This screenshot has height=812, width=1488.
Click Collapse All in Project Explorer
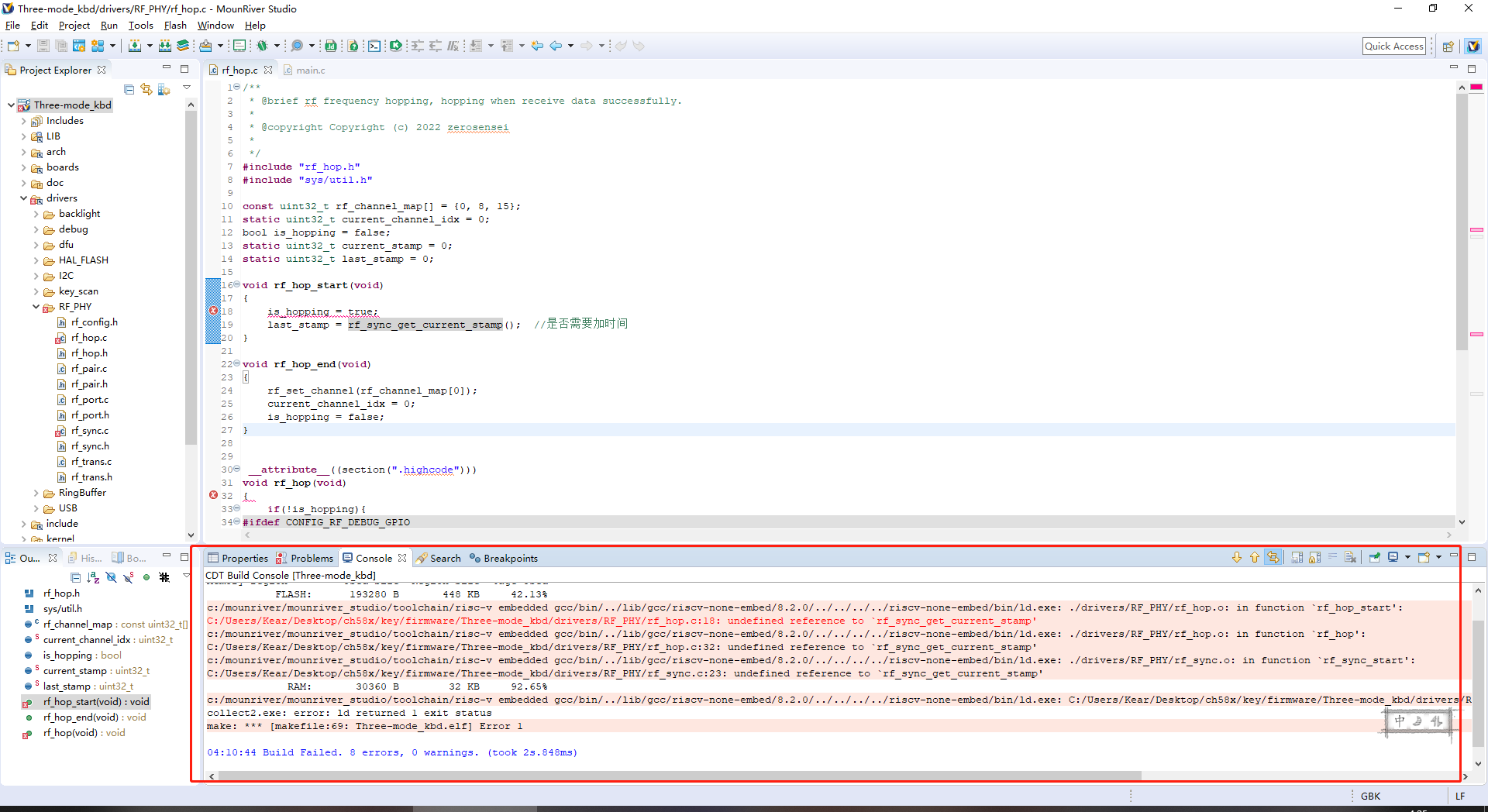[x=129, y=90]
